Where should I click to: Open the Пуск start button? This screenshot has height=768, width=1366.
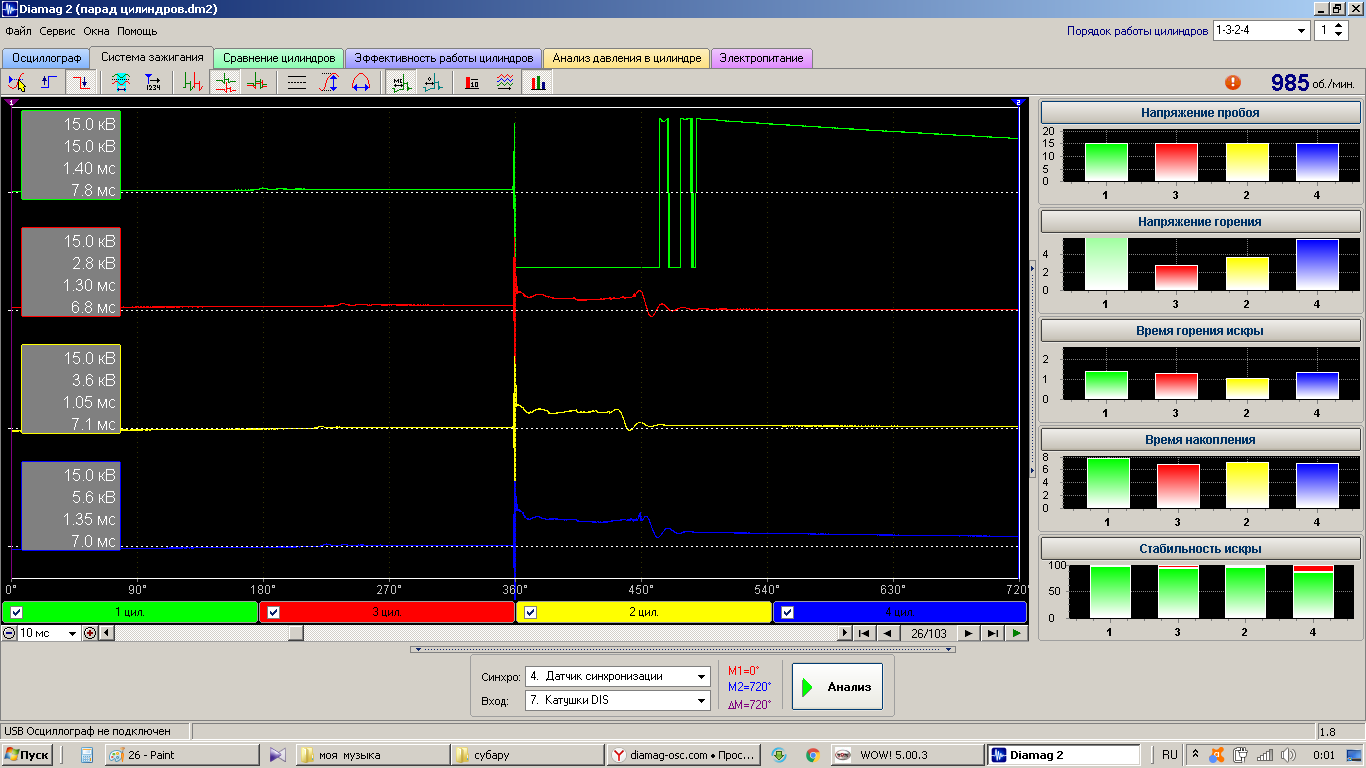coord(28,755)
